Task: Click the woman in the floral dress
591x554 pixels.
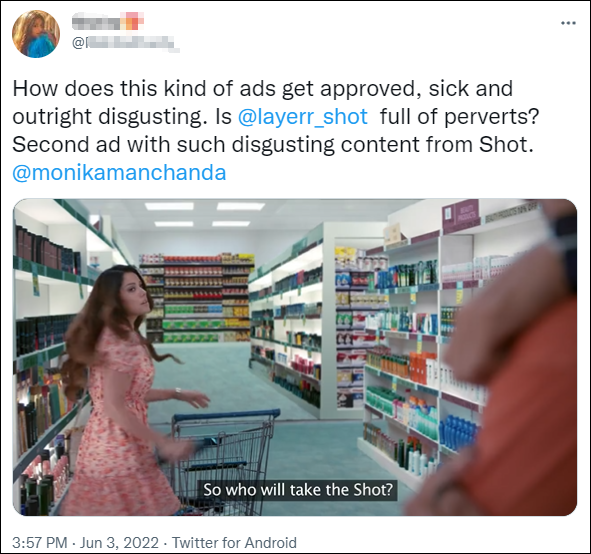Action: coord(124,390)
